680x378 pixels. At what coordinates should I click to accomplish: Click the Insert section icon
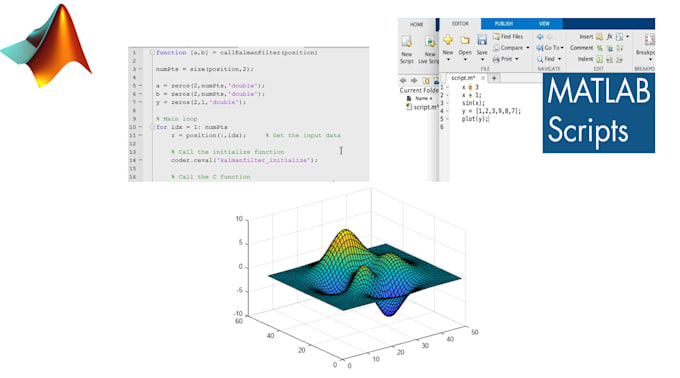[599, 37]
